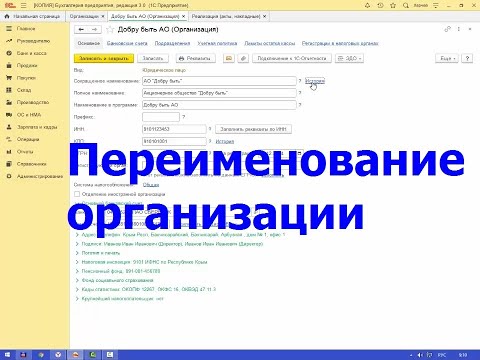Open the history clock icon

coord(380,5)
